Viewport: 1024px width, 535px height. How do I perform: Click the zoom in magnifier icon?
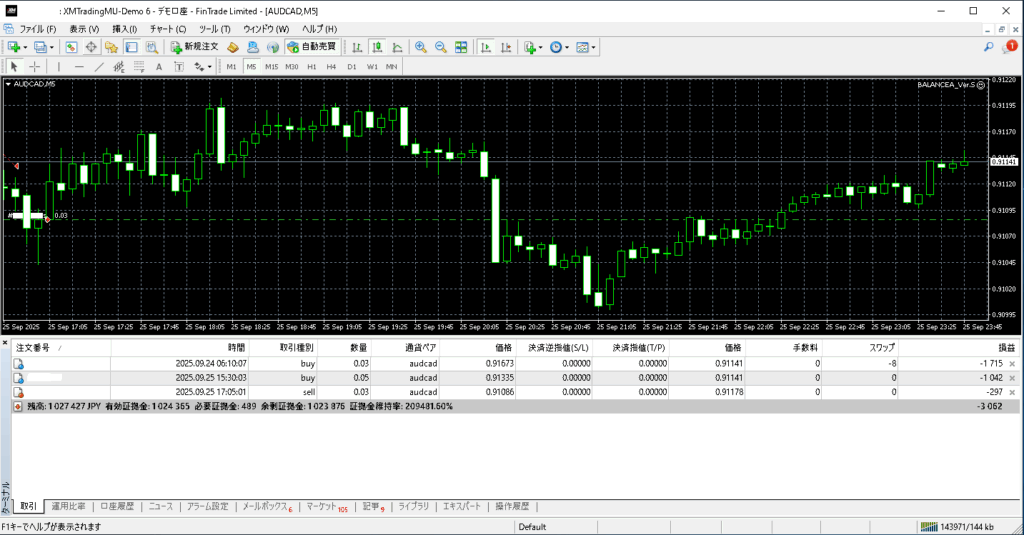point(421,47)
